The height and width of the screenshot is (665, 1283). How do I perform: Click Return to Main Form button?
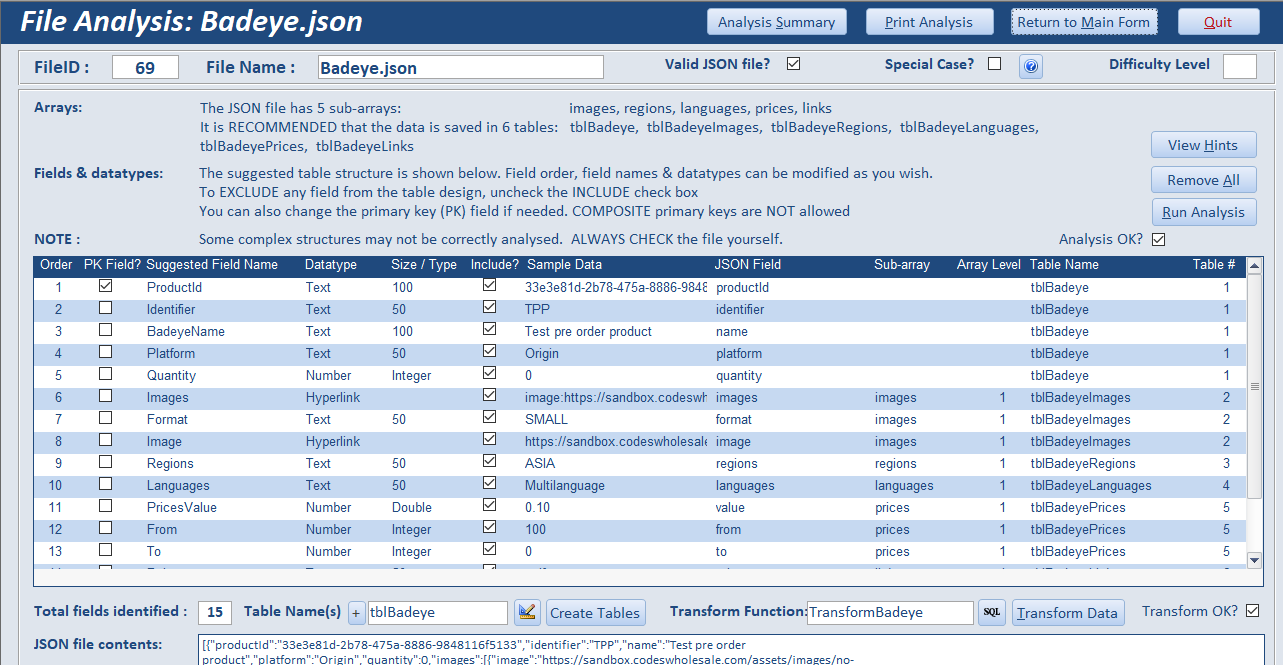pos(1084,22)
